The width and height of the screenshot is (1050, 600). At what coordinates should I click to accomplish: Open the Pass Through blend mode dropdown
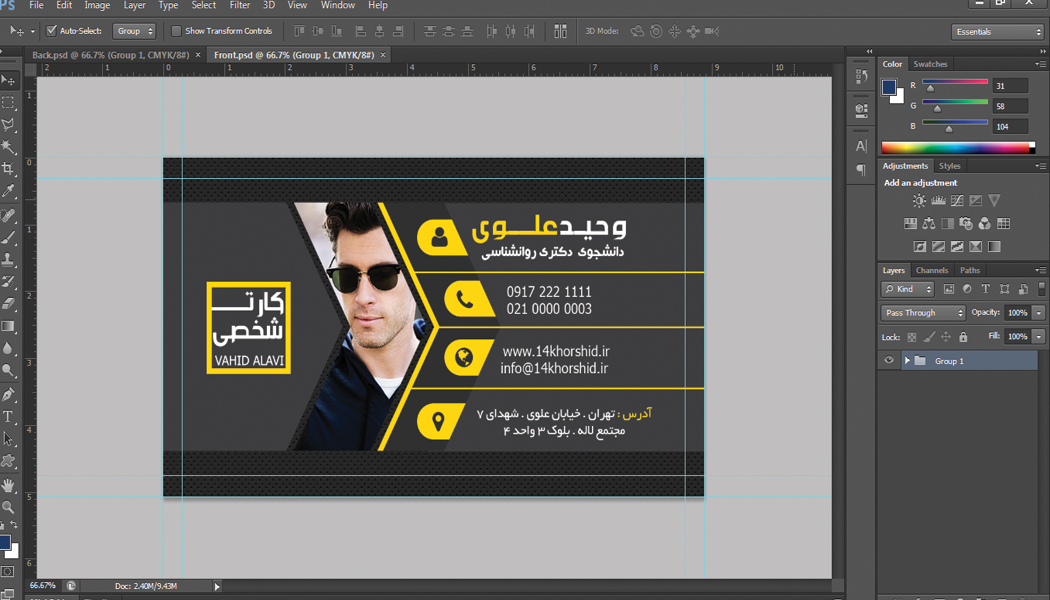click(x=923, y=313)
